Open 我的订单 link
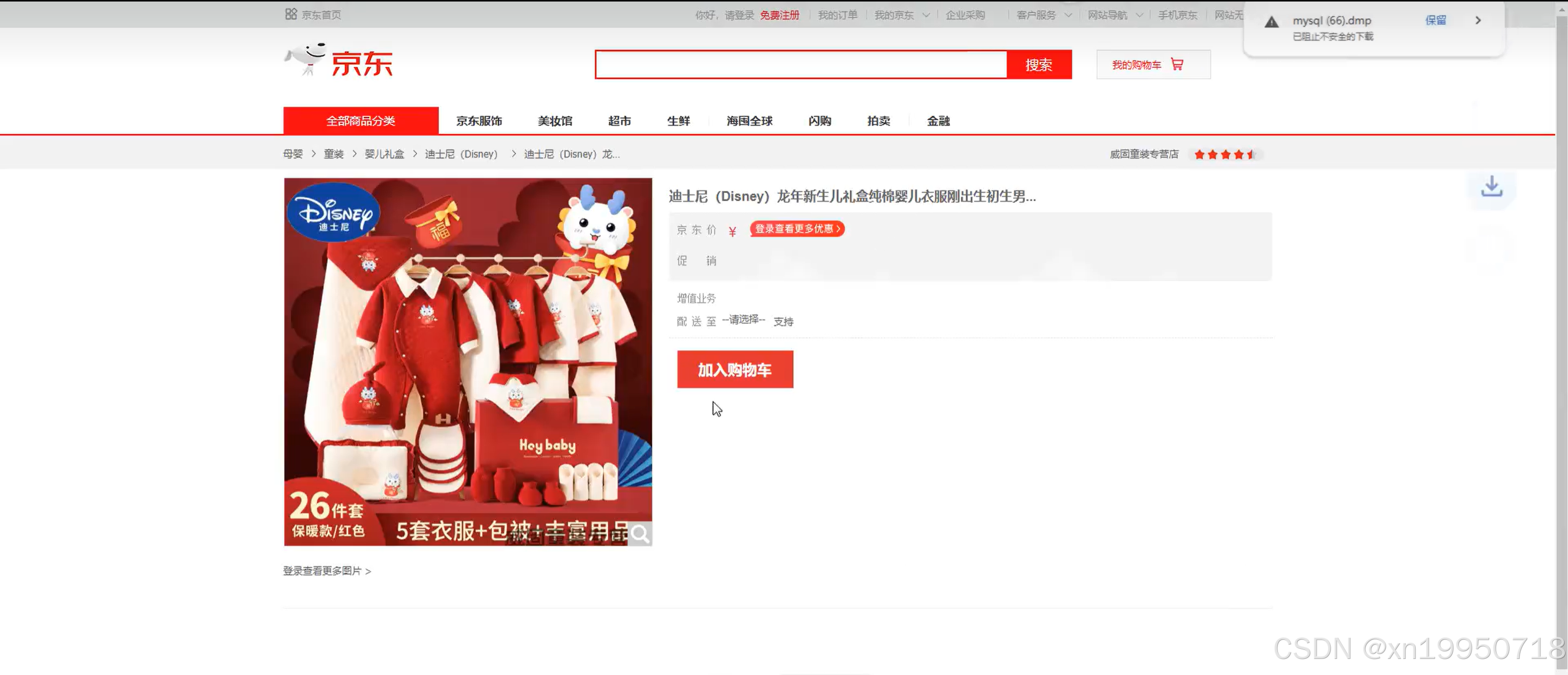1568x675 pixels. click(x=837, y=15)
